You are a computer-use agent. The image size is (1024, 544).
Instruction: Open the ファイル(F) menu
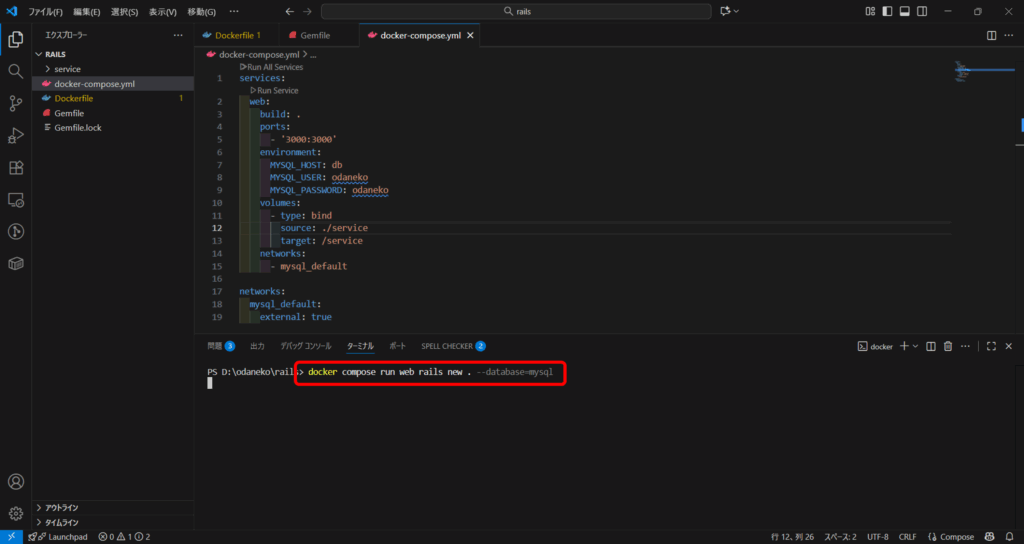pyautogui.click(x=46, y=11)
